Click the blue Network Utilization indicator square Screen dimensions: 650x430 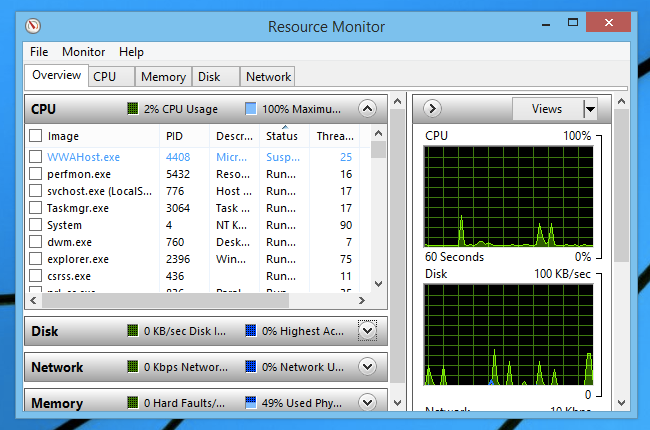point(250,367)
